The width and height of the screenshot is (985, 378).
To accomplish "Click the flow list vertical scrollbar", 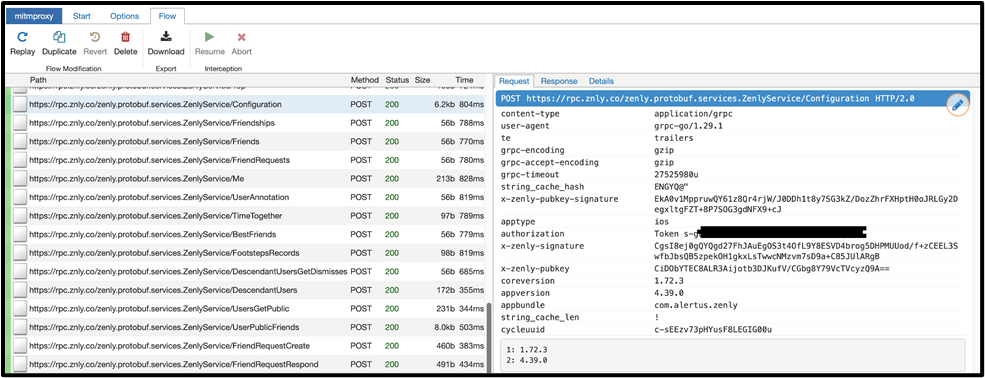I will pos(488,338).
